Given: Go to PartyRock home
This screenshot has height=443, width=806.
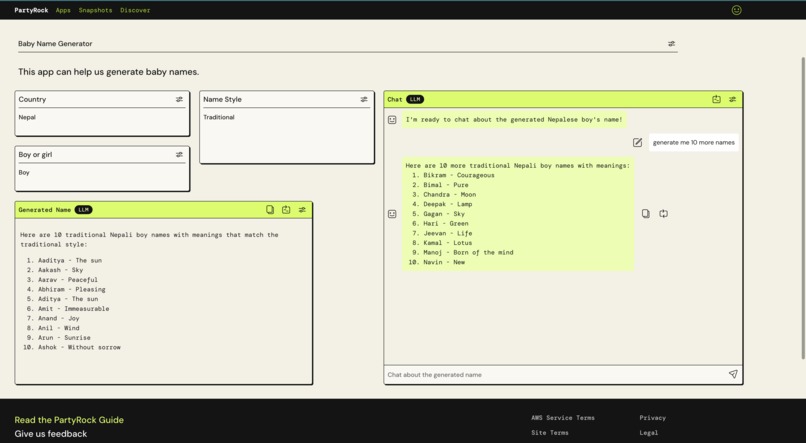Looking at the screenshot, I should click(31, 10).
